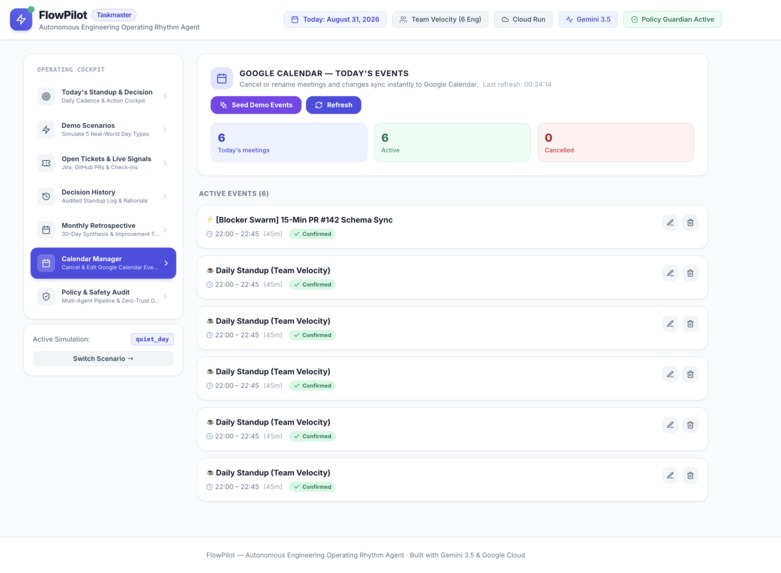This screenshot has width=781, height=573.
Task: Open Policy & Safety Audit view
Action: coord(103,296)
